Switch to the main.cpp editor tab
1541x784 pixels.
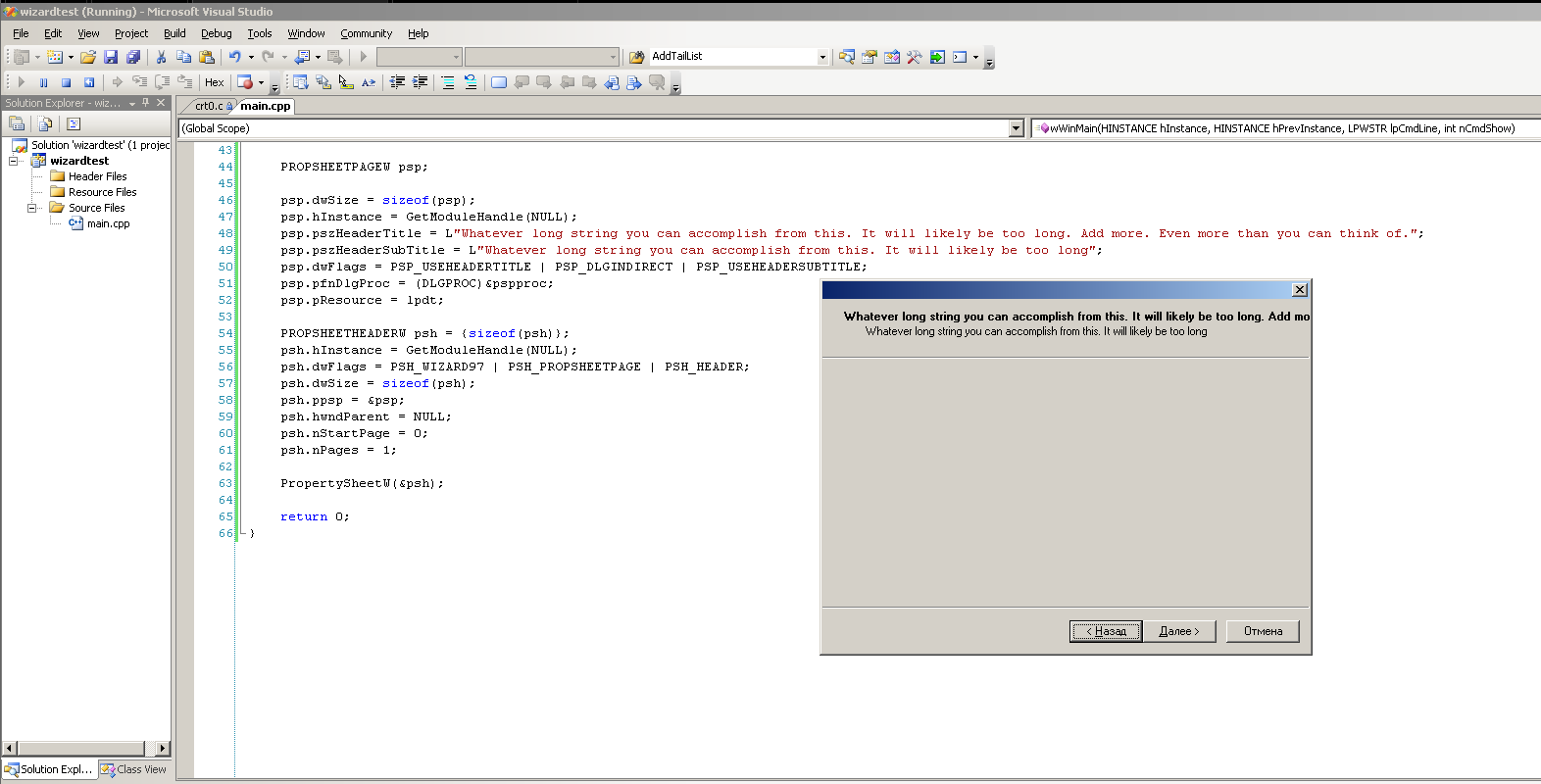point(266,106)
